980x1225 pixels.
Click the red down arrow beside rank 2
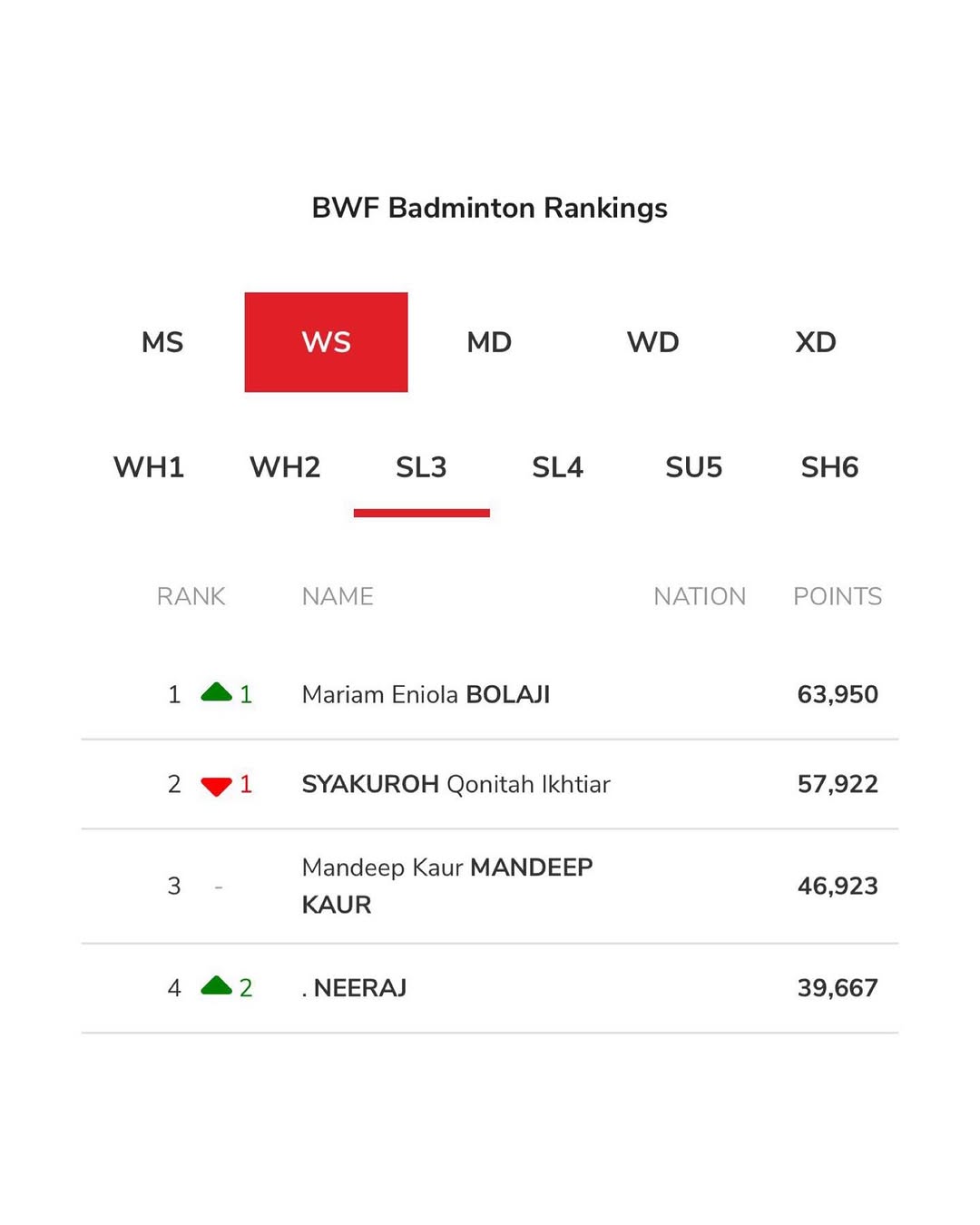coord(216,786)
